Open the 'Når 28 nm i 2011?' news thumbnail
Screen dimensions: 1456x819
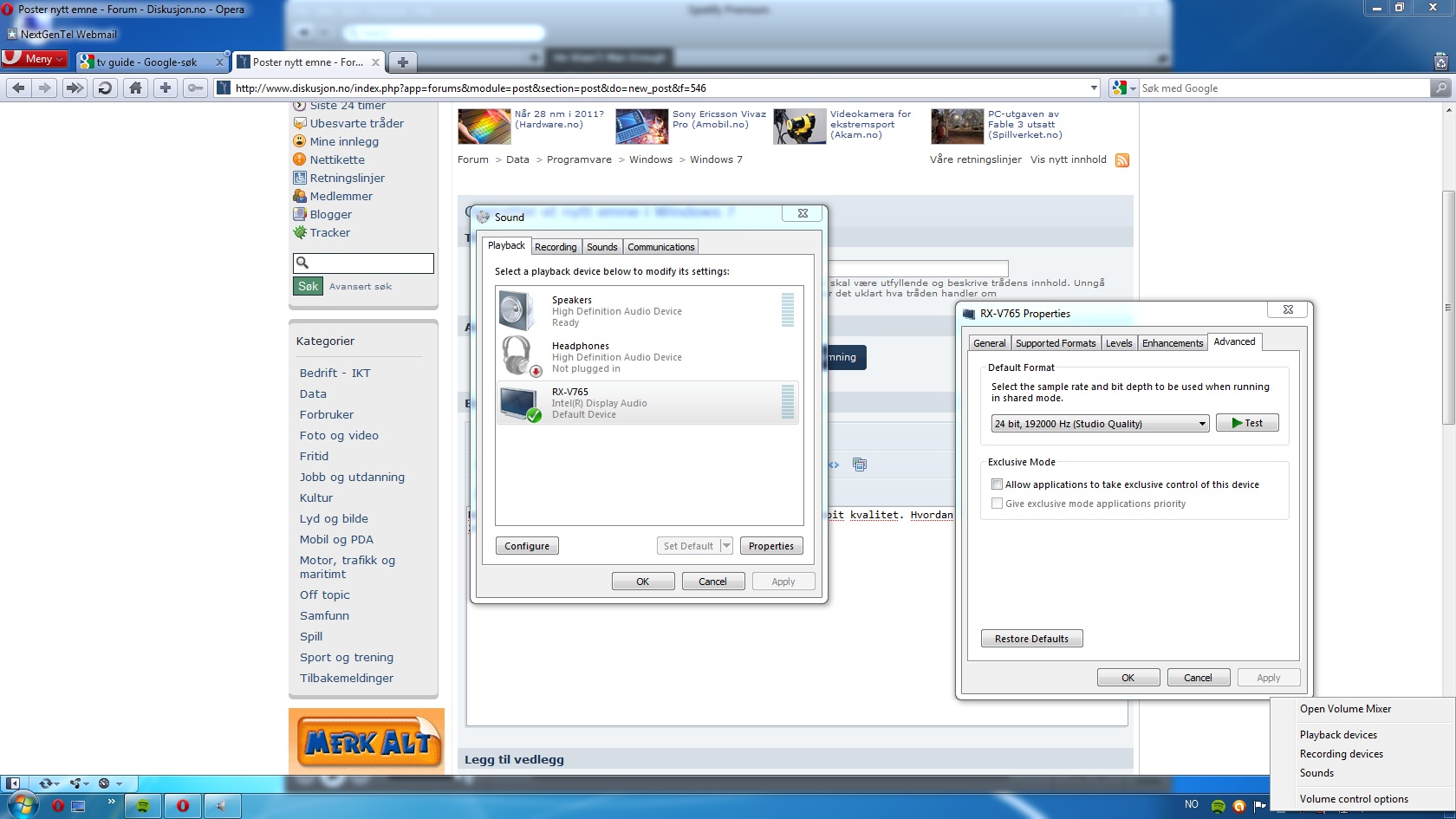(x=484, y=126)
